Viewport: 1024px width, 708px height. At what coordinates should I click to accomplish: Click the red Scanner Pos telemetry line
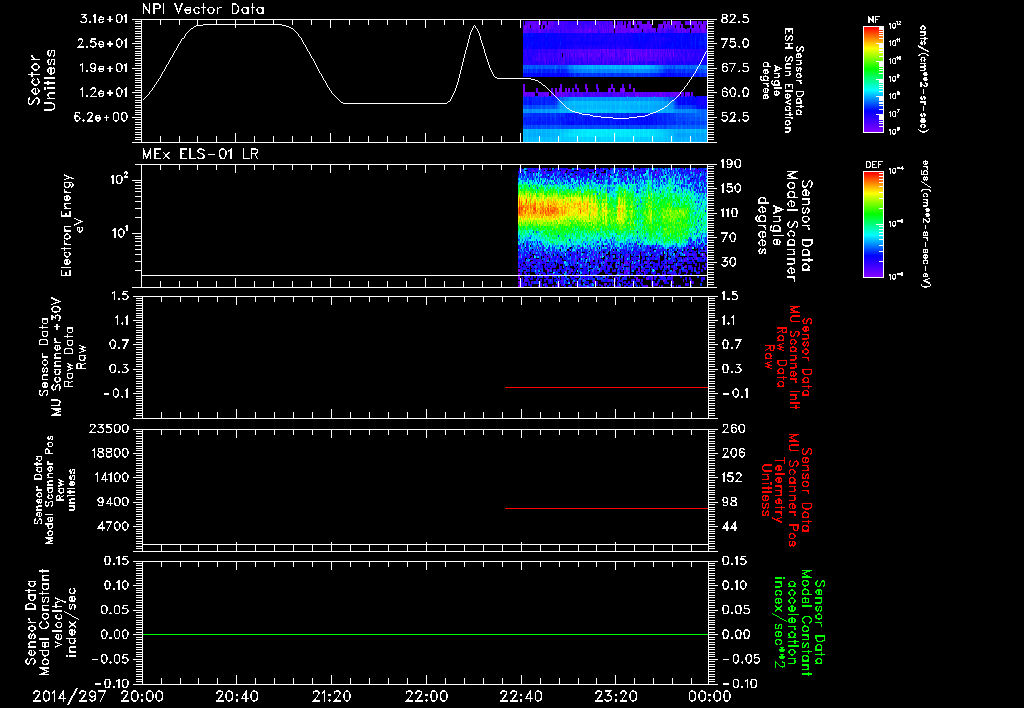(x=606, y=508)
